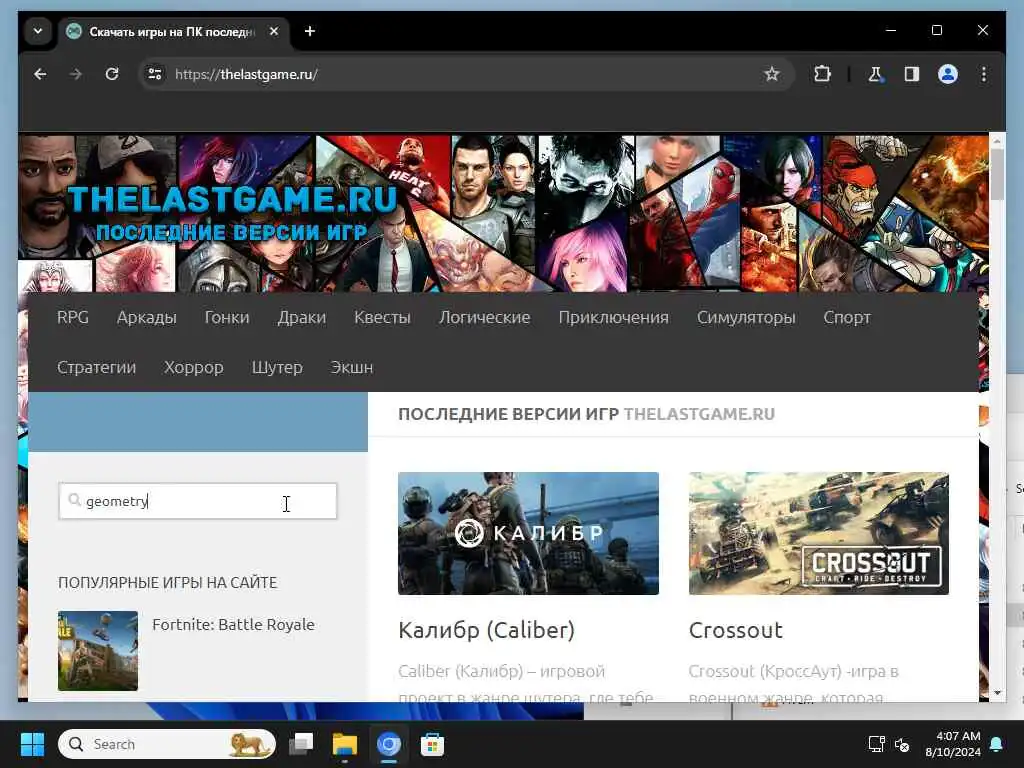Select the Стратегии menu item
Image resolution: width=1024 pixels, height=768 pixels.
(x=97, y=368)
